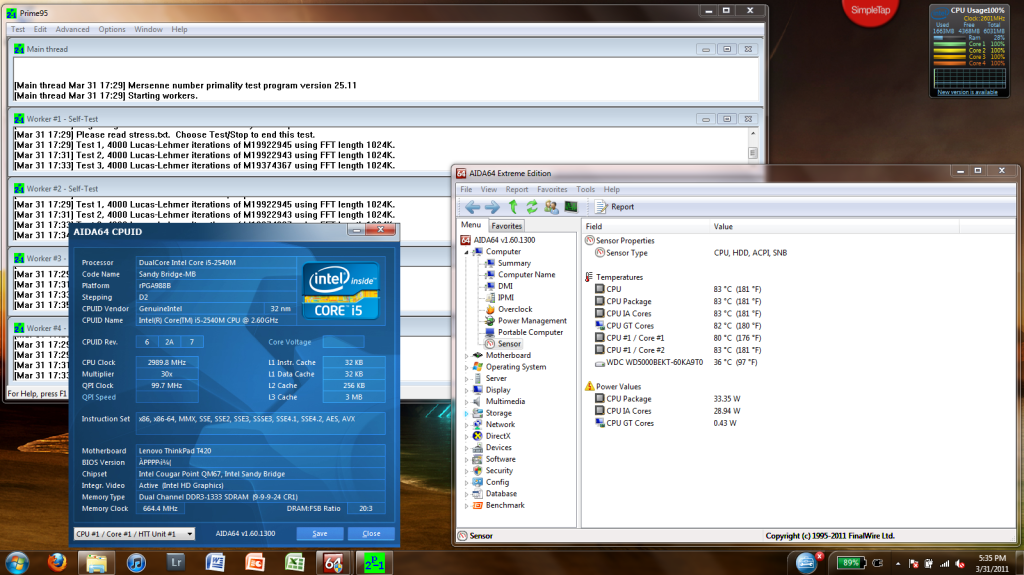Open the Overclock page in AIDA64 tree
This screenshot has width=1024, height=575.
(515, 309)
